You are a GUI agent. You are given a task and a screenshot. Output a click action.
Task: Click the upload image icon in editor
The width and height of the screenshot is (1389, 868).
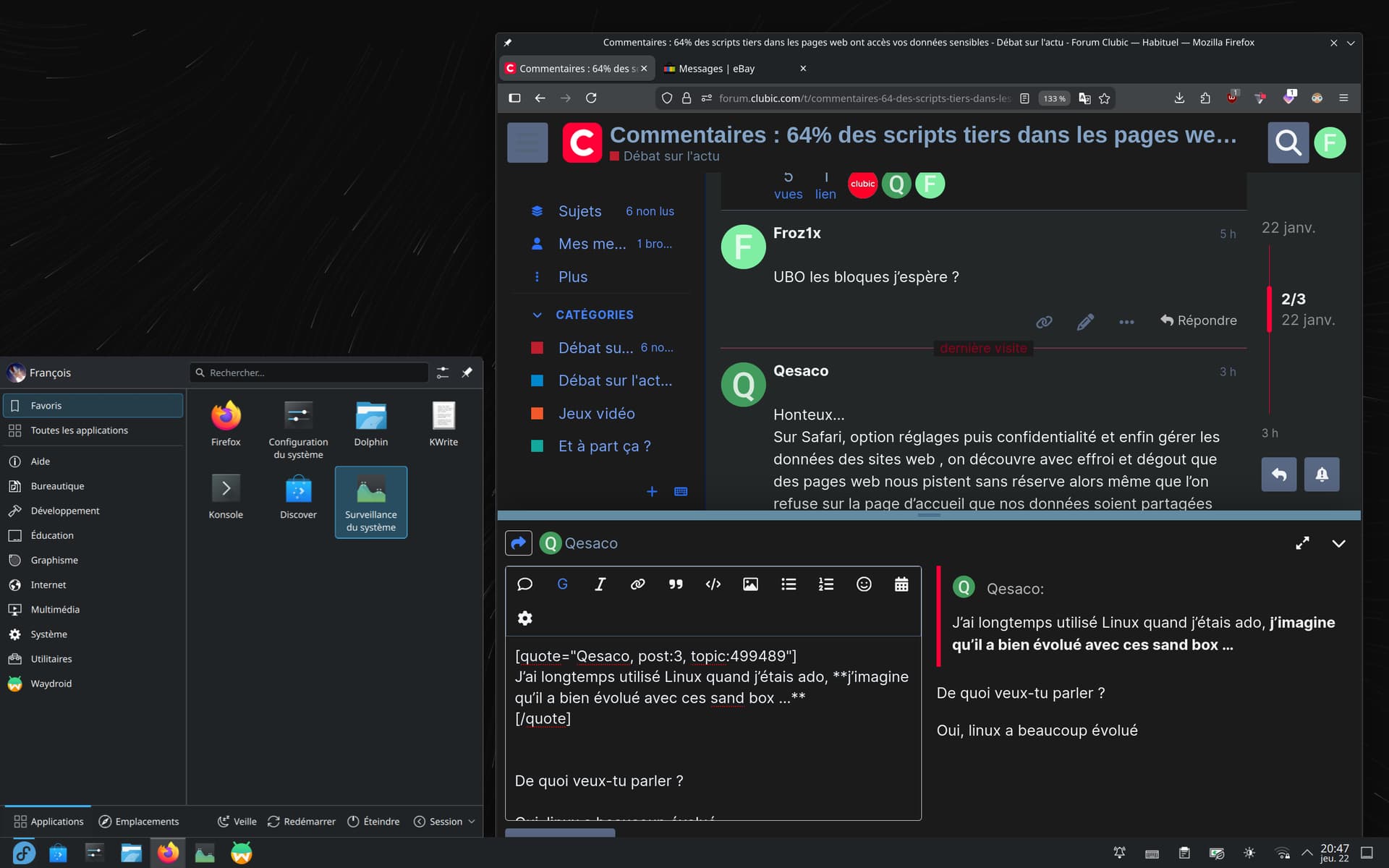[x=750, y=584]
